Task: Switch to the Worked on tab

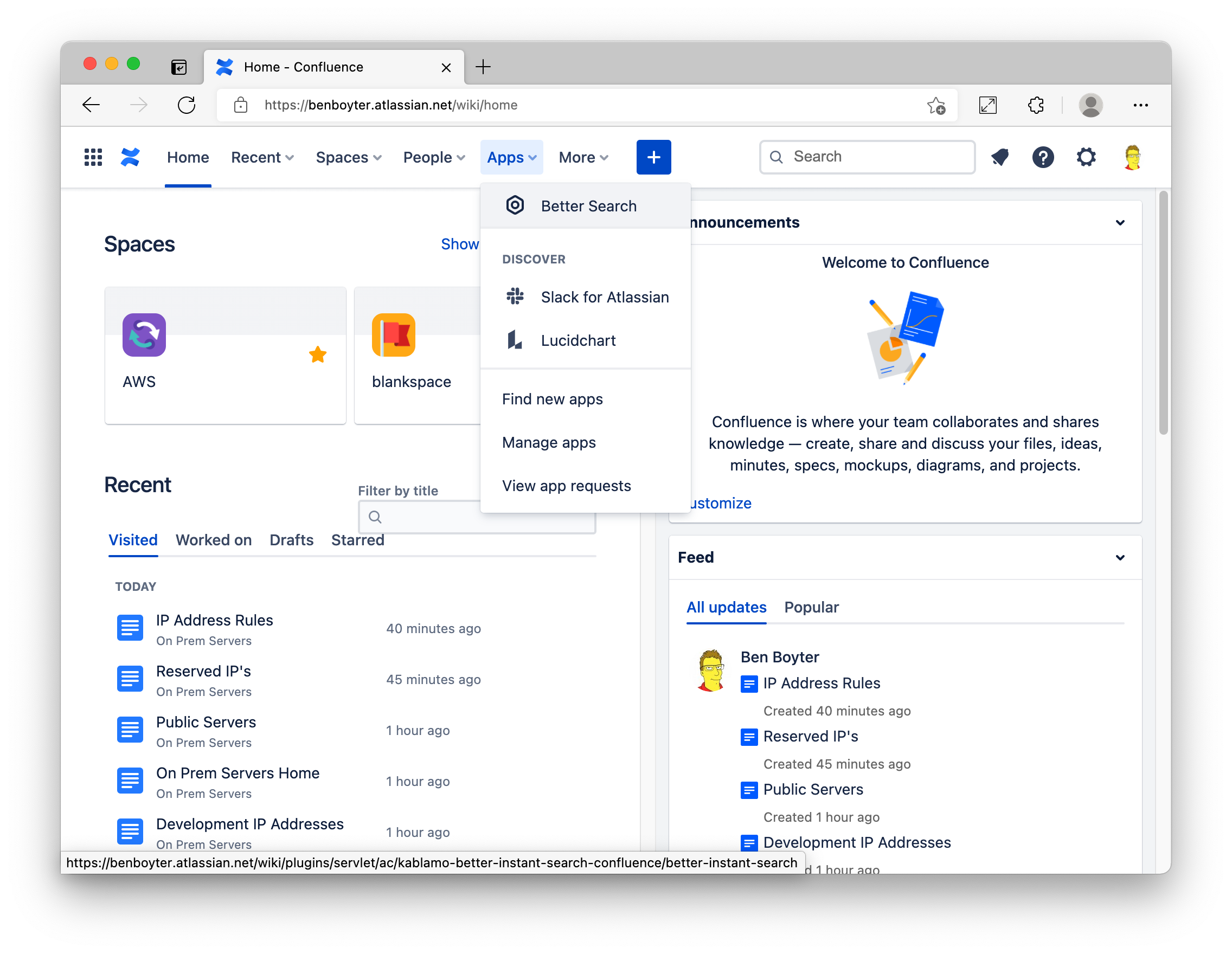Action: 213,540
